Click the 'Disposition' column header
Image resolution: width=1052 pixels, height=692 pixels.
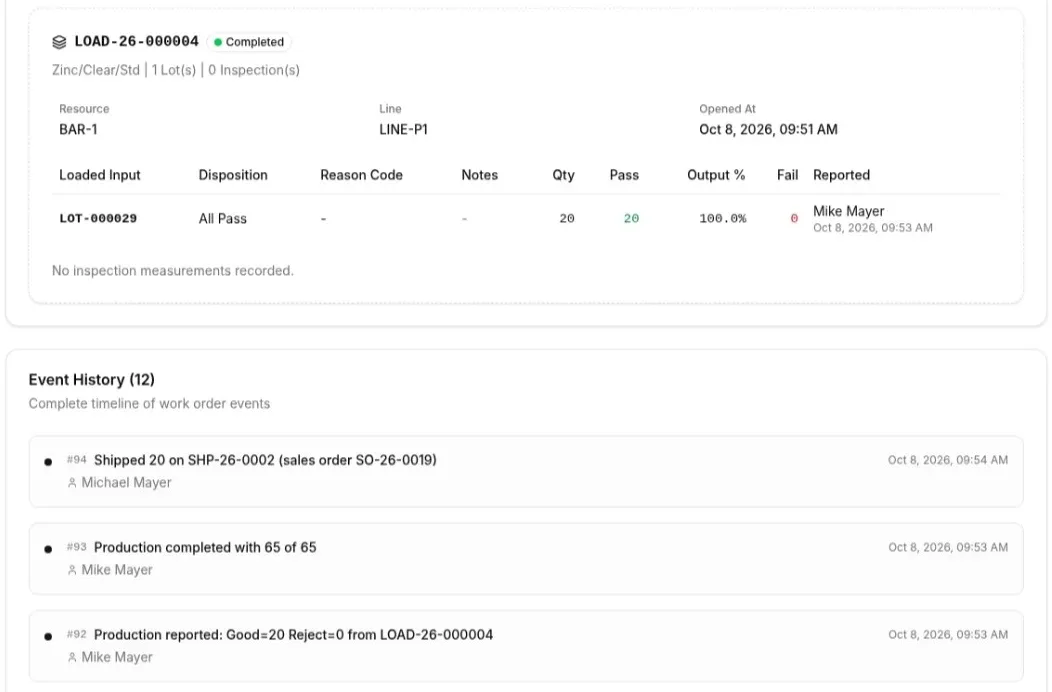(x=233, y=175)
